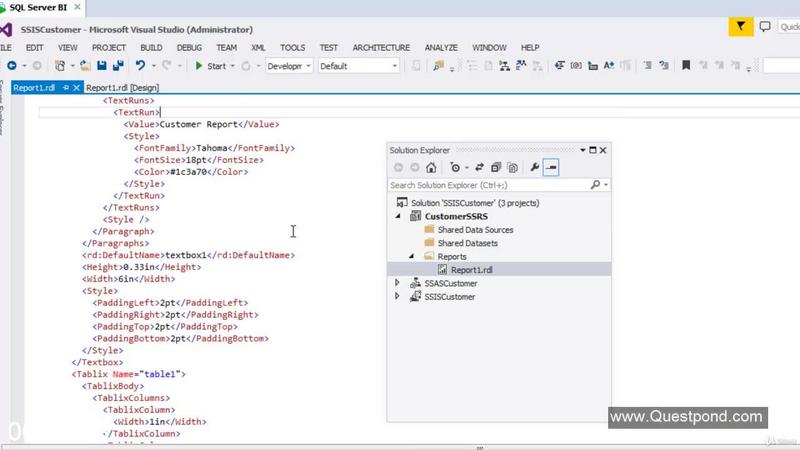Viewport: 800px width, 450px height.
Task: Open the DEBUG menu
Action: click(189, 47)
